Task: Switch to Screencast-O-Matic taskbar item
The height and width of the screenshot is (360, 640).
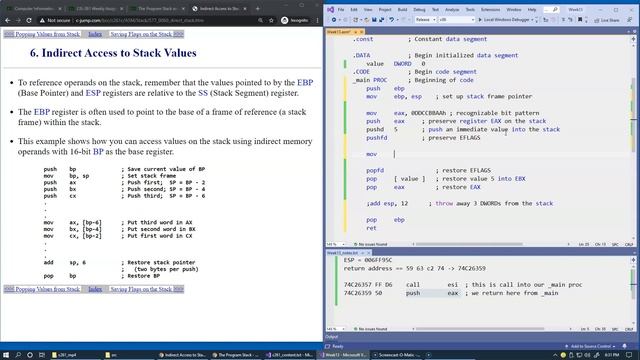Action: 398,355
